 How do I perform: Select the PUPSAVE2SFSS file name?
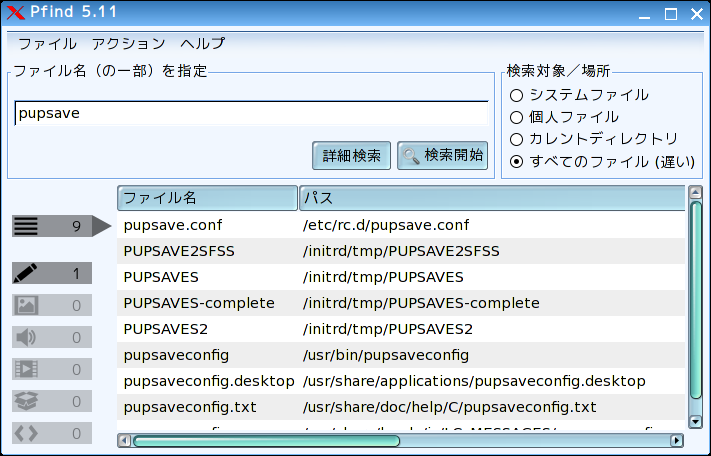[x=179, y=251]
